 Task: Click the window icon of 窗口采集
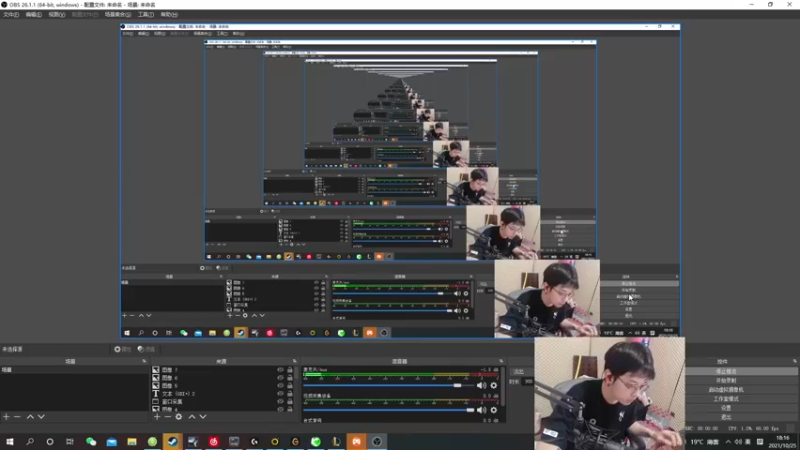156,402
